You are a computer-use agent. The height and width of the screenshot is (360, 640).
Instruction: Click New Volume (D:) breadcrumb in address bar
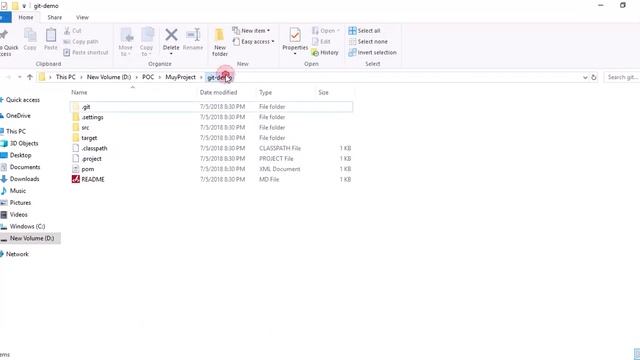point(109,77)
